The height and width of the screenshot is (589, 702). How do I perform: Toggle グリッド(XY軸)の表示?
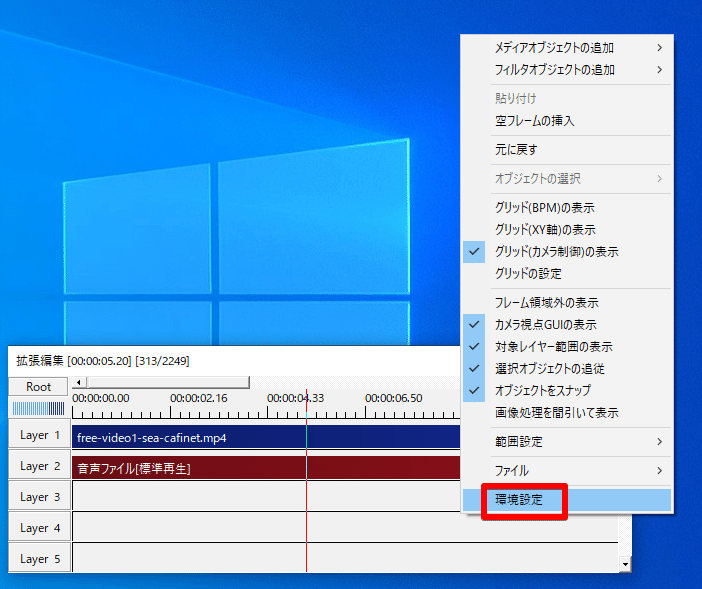point(567,230)
